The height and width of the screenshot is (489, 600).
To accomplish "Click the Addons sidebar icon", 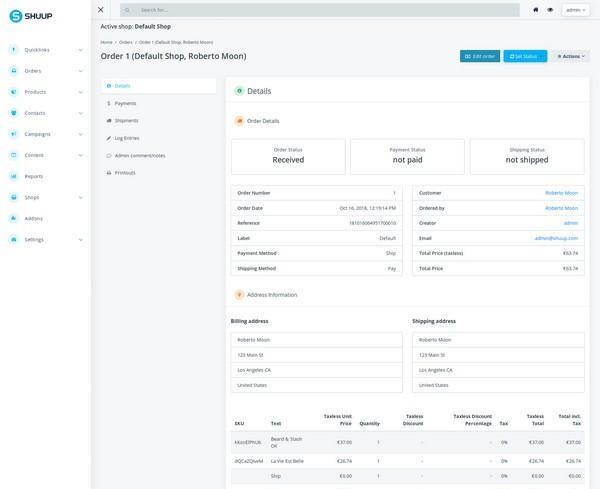I will pyautogui.click(x=14, y=218).
